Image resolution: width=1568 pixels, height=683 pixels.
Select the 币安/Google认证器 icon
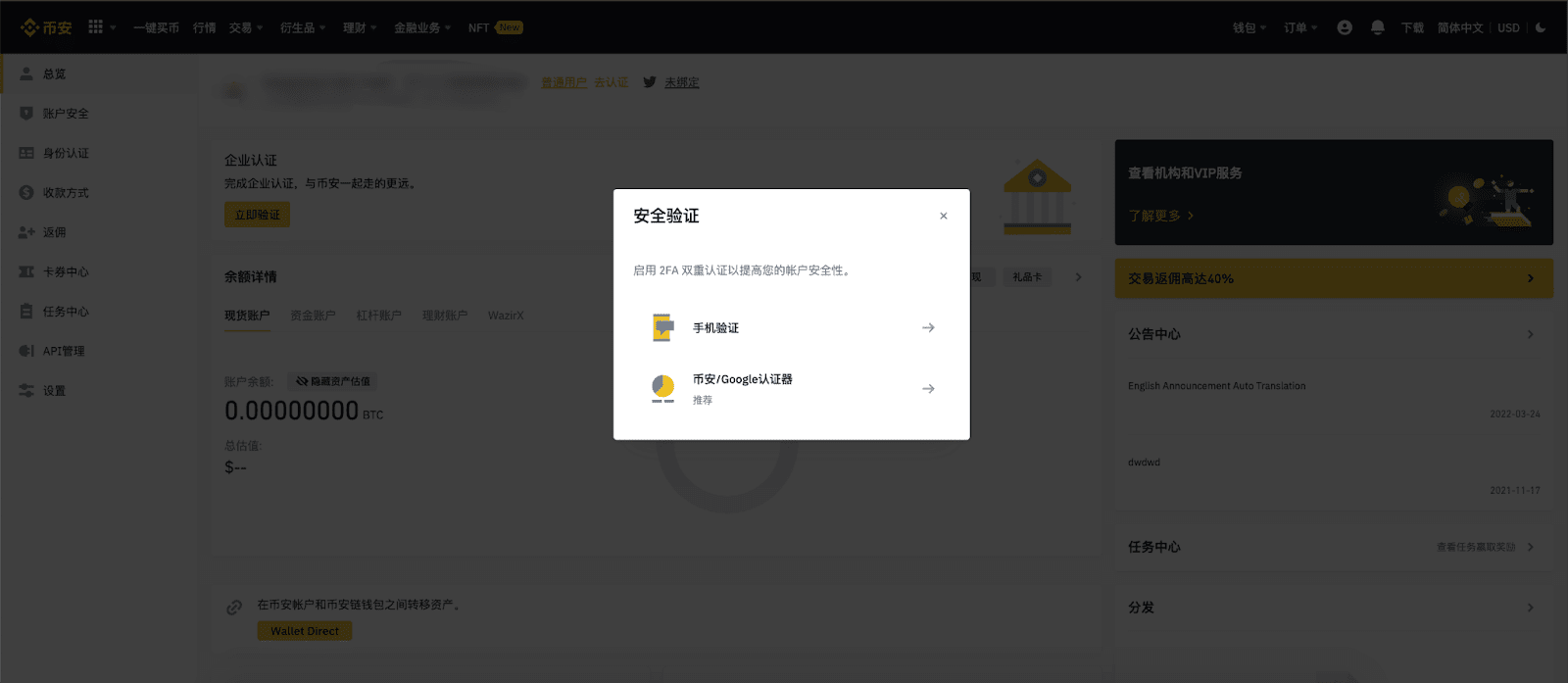point(663,389)
